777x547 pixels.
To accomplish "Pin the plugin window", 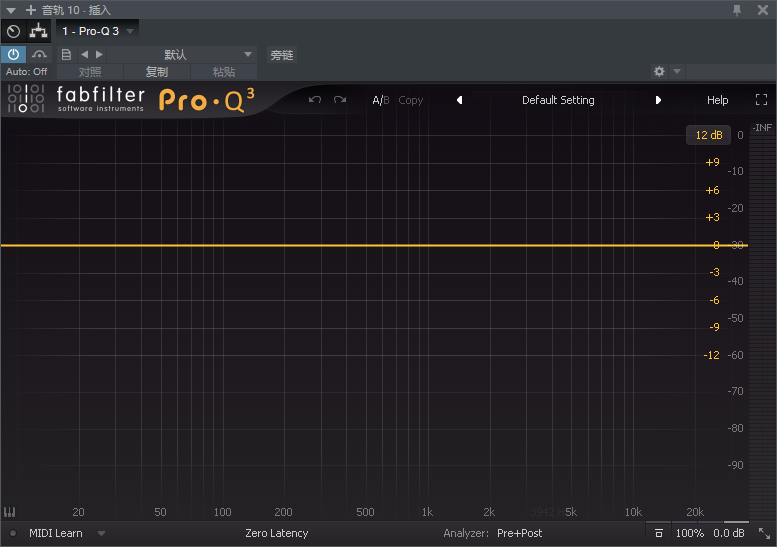I will [x=737, y=10].
